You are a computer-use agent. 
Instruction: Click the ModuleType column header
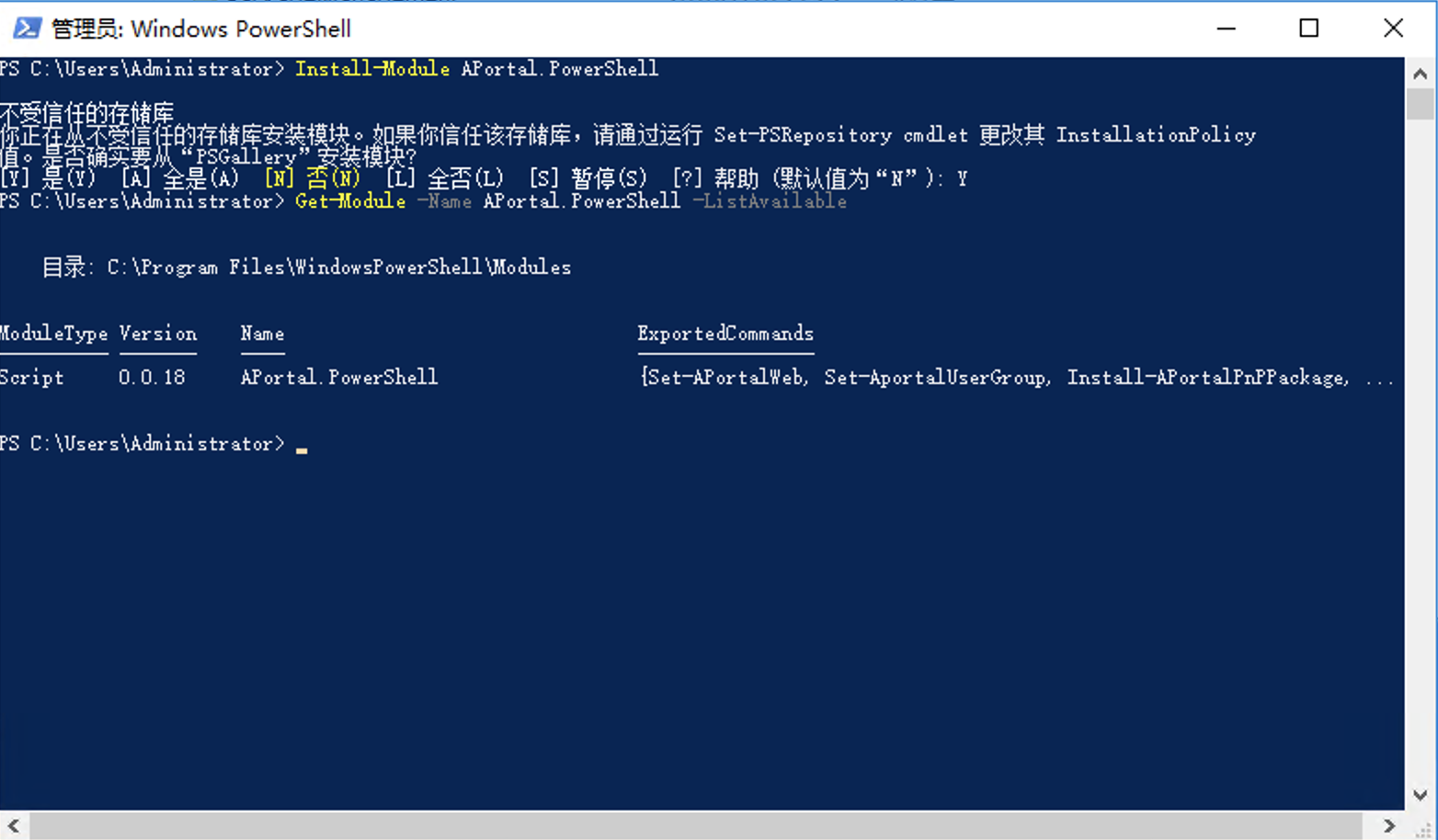53,334
